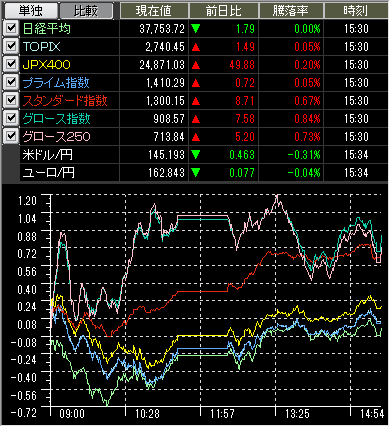
Task: Select the グロース250 index name
Action: (x=56, y=137)
